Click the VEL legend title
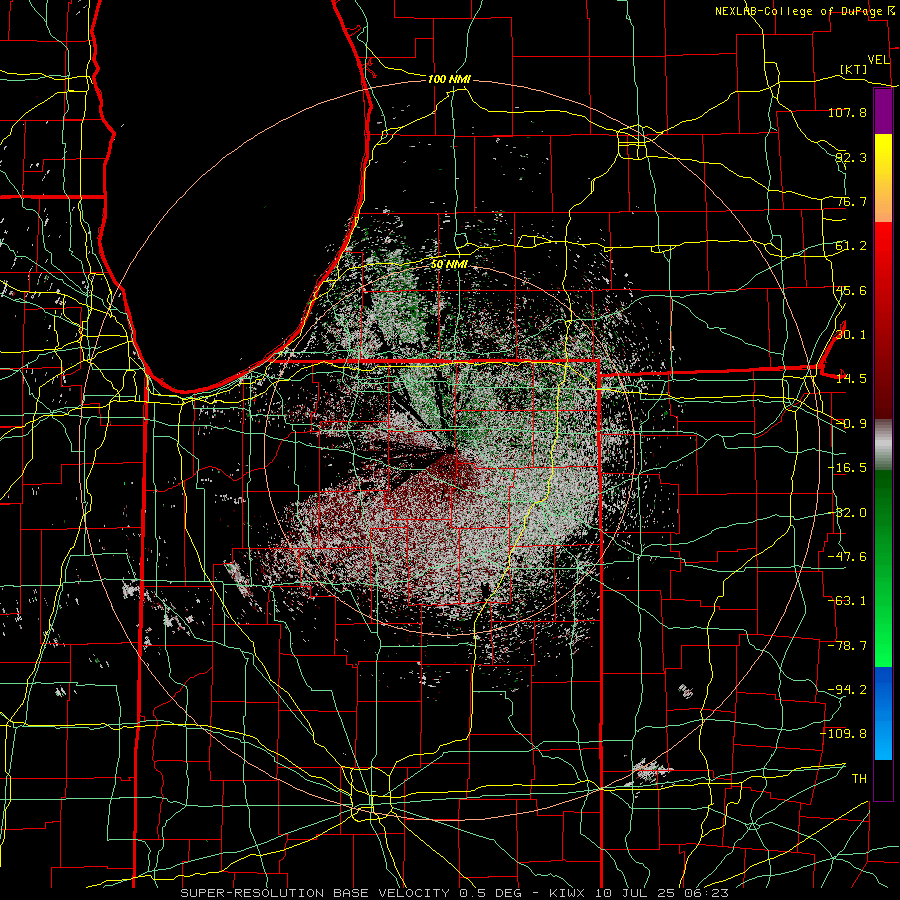The height and width of the screenshot is (900, 900). coord(878,60)
